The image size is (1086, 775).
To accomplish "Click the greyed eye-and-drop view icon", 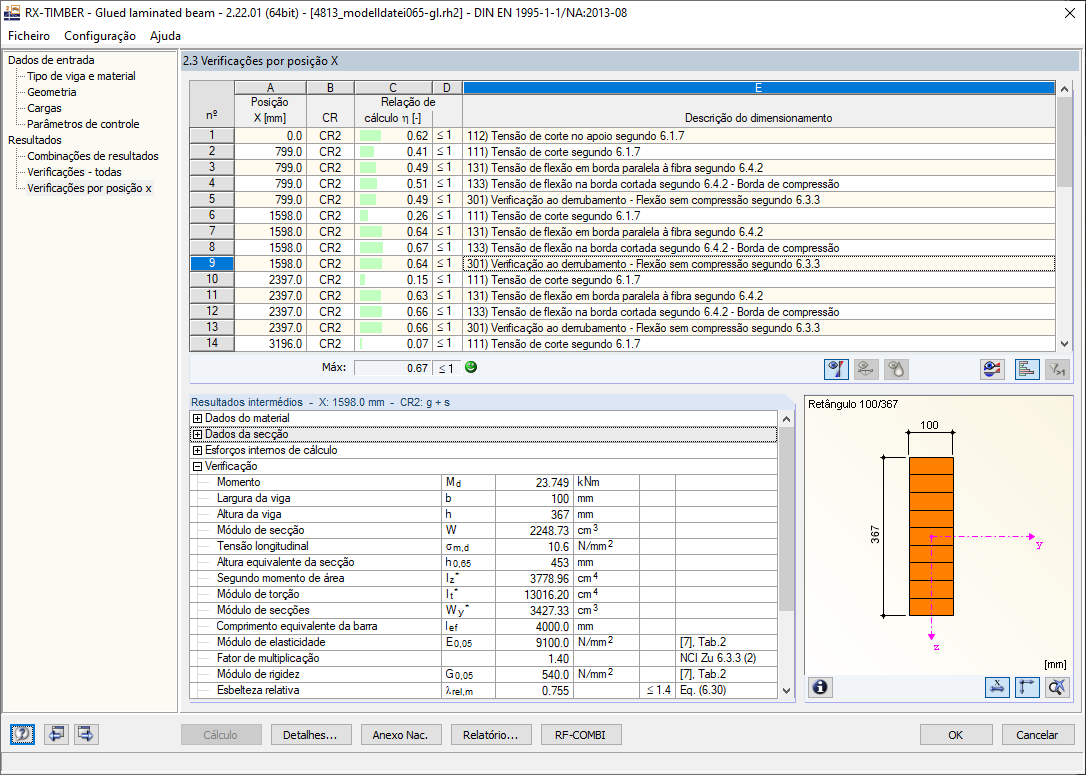I will tap(896, 369).
